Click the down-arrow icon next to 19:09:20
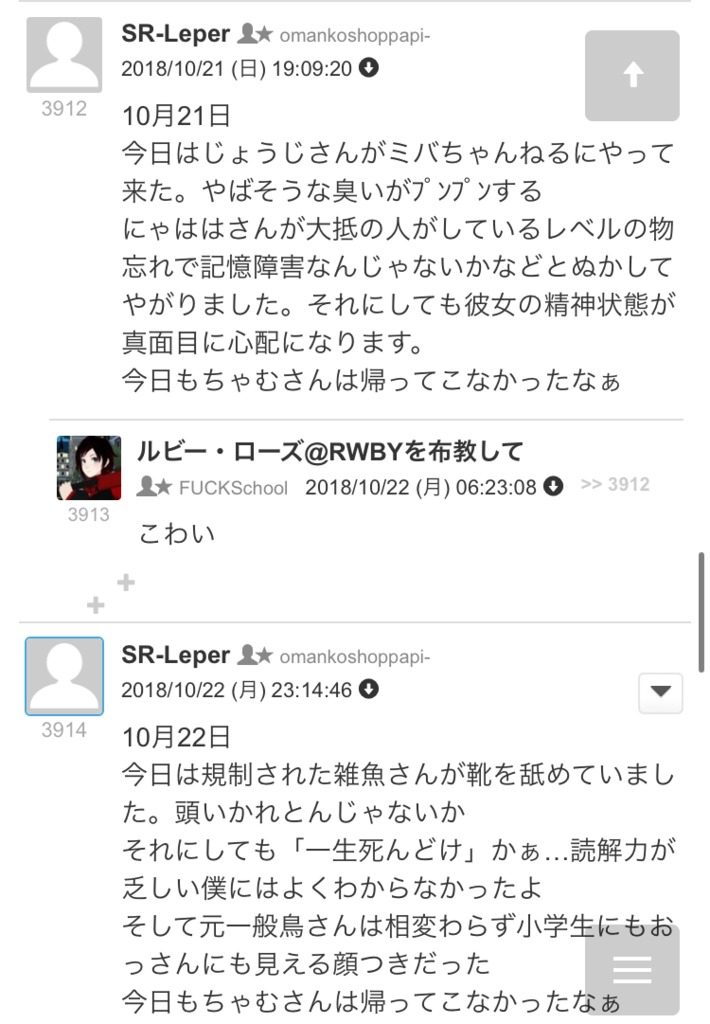 [x=369, y=67]
